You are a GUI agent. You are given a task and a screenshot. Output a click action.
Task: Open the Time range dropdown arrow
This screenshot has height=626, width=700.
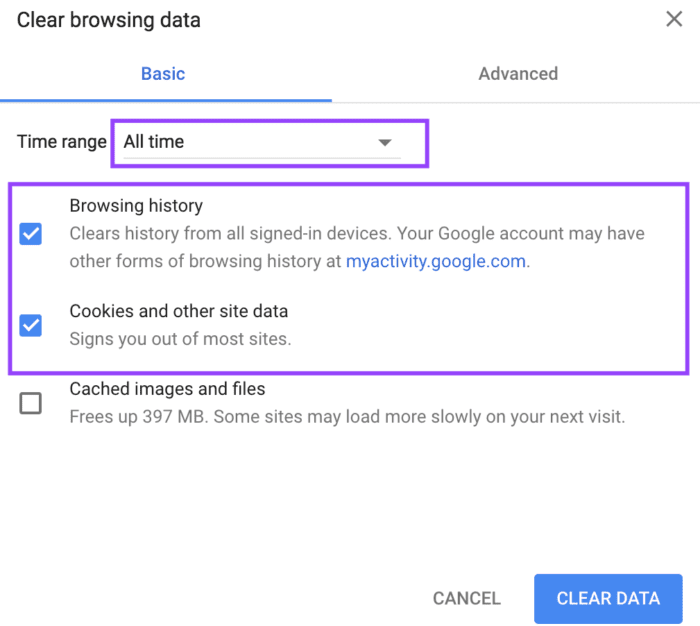tap(385, 142)
